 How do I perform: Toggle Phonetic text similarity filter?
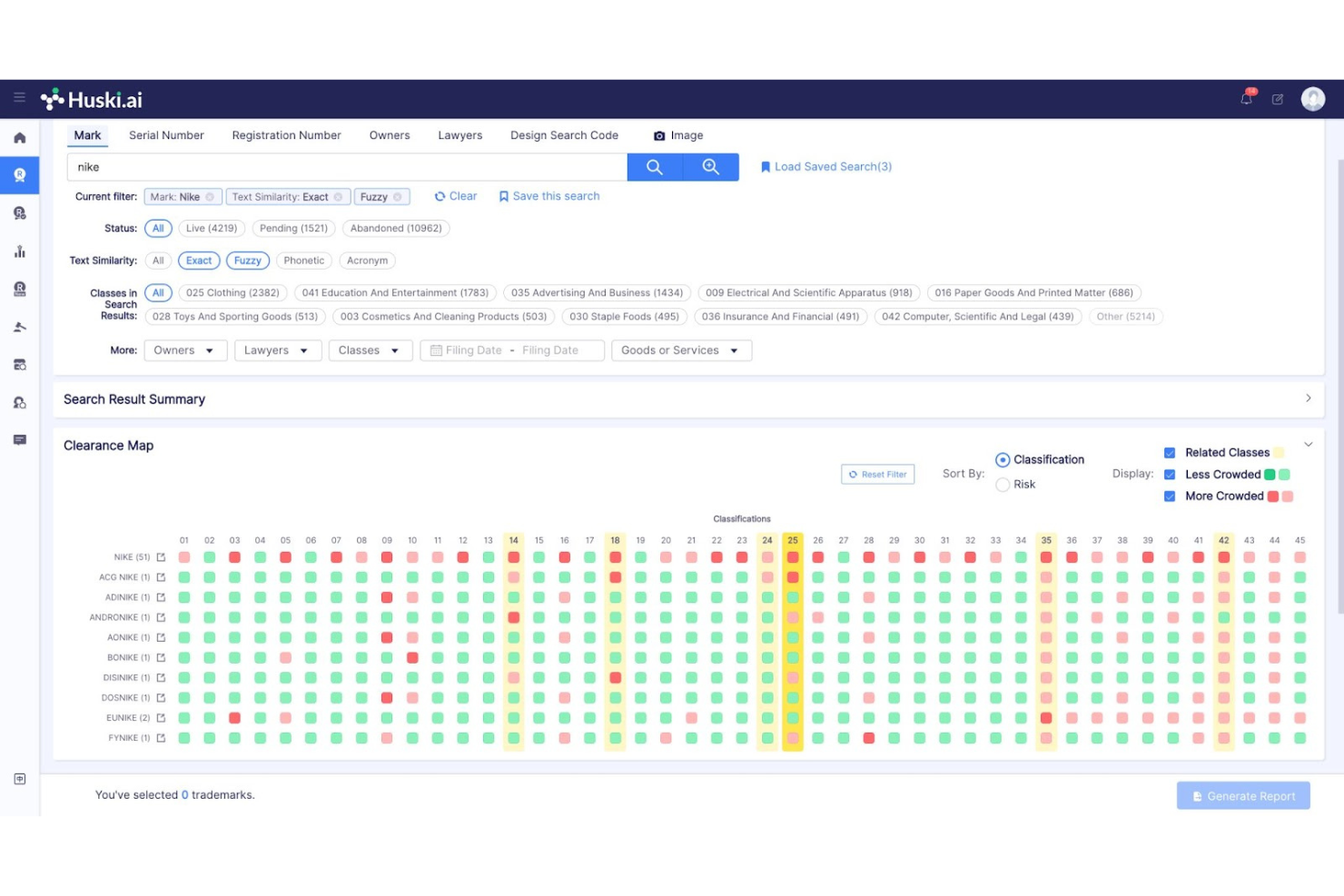pyautogui.click(x=303, y=261)
